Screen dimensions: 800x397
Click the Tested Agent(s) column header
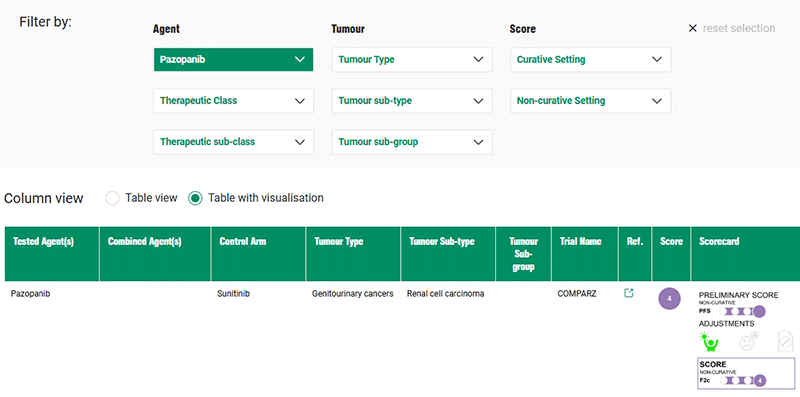[52, 254]
